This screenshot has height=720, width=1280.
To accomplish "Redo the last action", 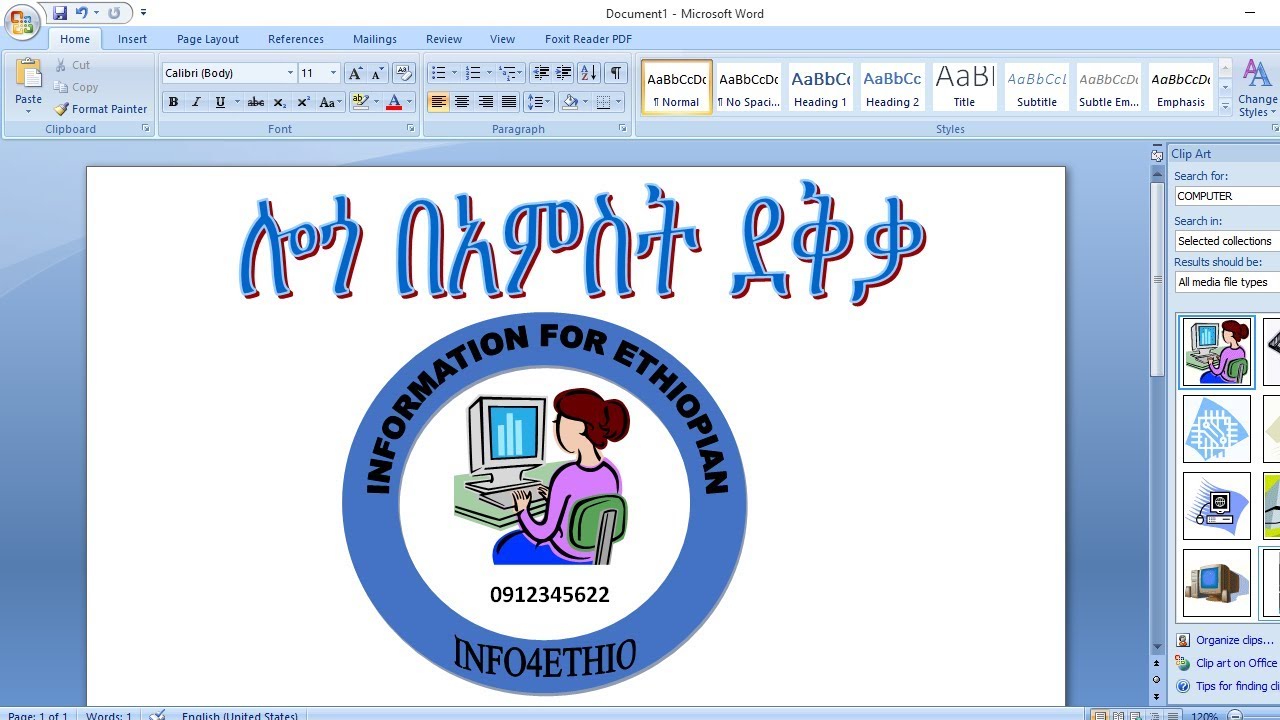I will coord(114,13).
